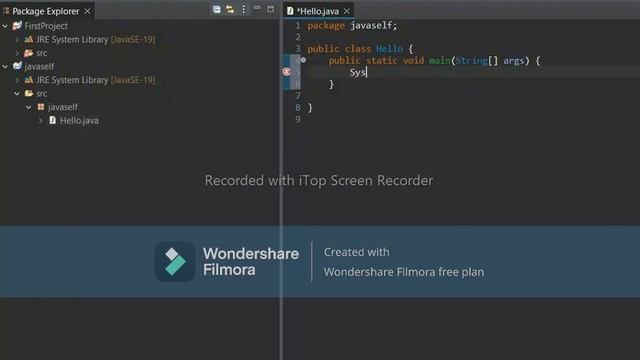Click JavaSE-19 label under FirstProject
Screen dimensions: 640x360
pyautogui.click(x=133, y=40)
